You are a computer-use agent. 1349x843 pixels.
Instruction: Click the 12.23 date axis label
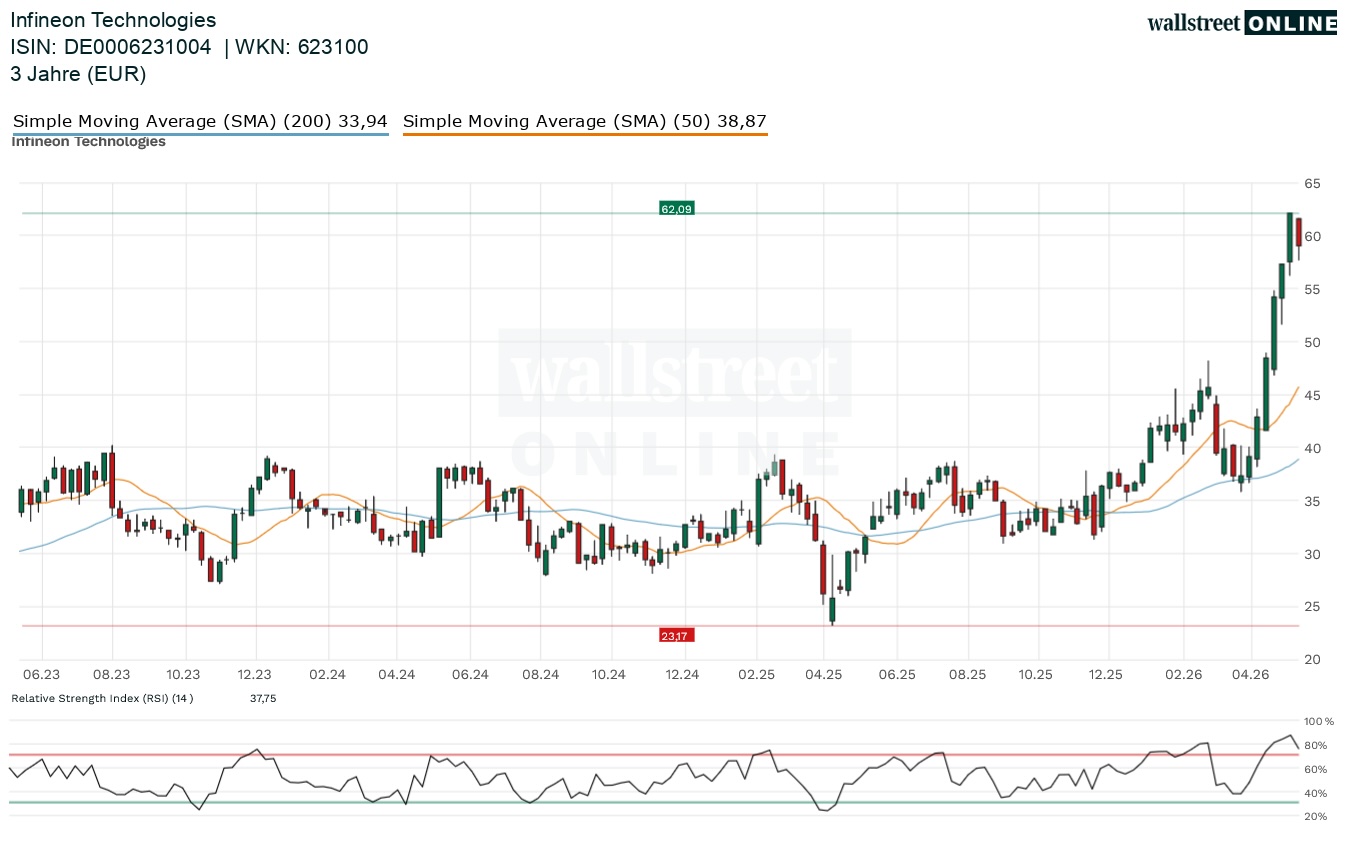coord(255,675)
